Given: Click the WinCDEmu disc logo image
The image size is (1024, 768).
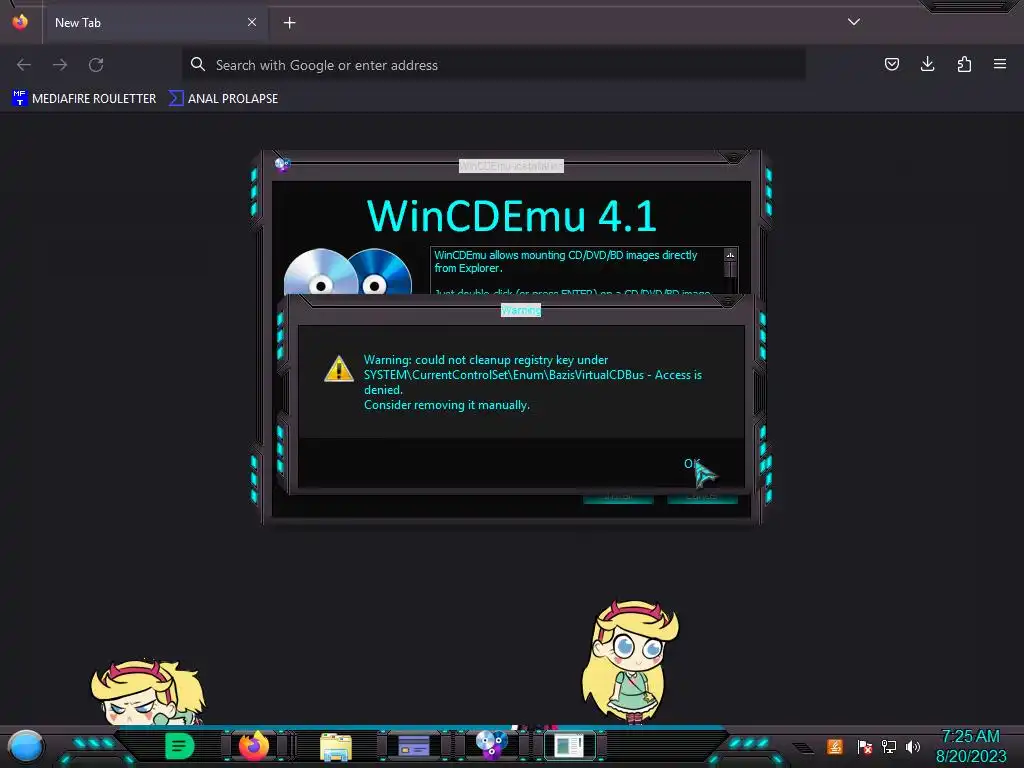Looking at the screenshot, I should [x=348, y=271].
